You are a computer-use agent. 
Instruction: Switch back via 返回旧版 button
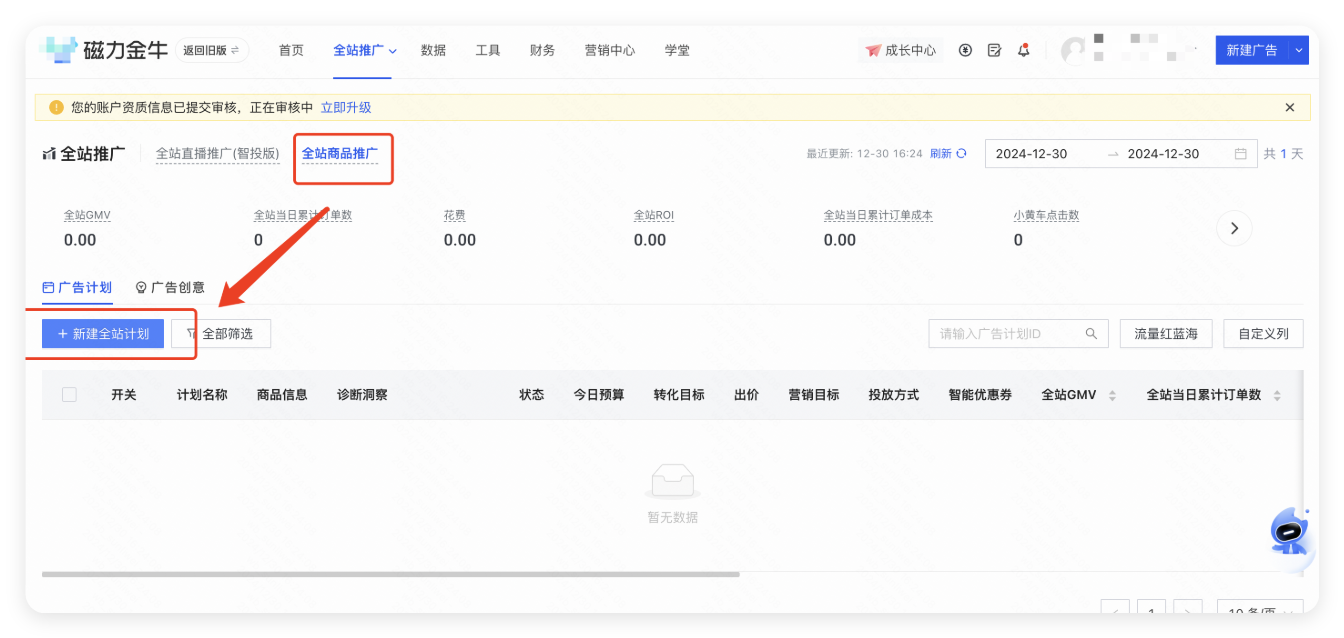click(x=212, y=50)
